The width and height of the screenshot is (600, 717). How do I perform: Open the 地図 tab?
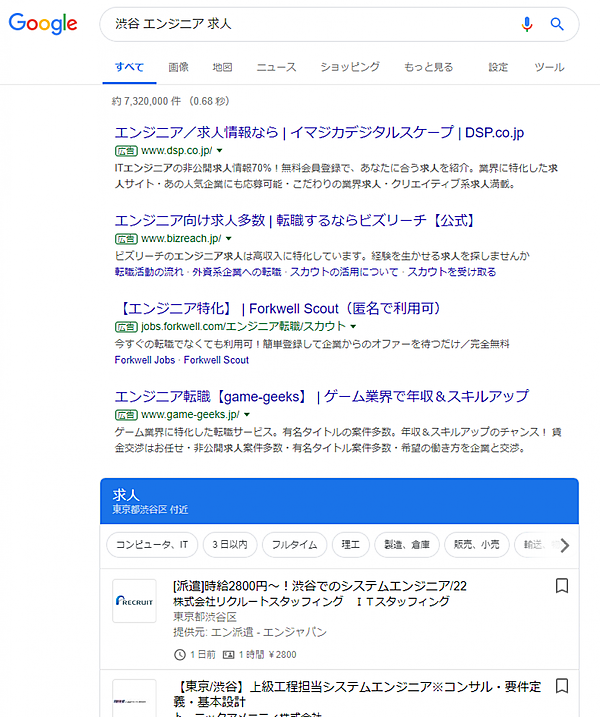pyautogui.click(x=222, y=67)
